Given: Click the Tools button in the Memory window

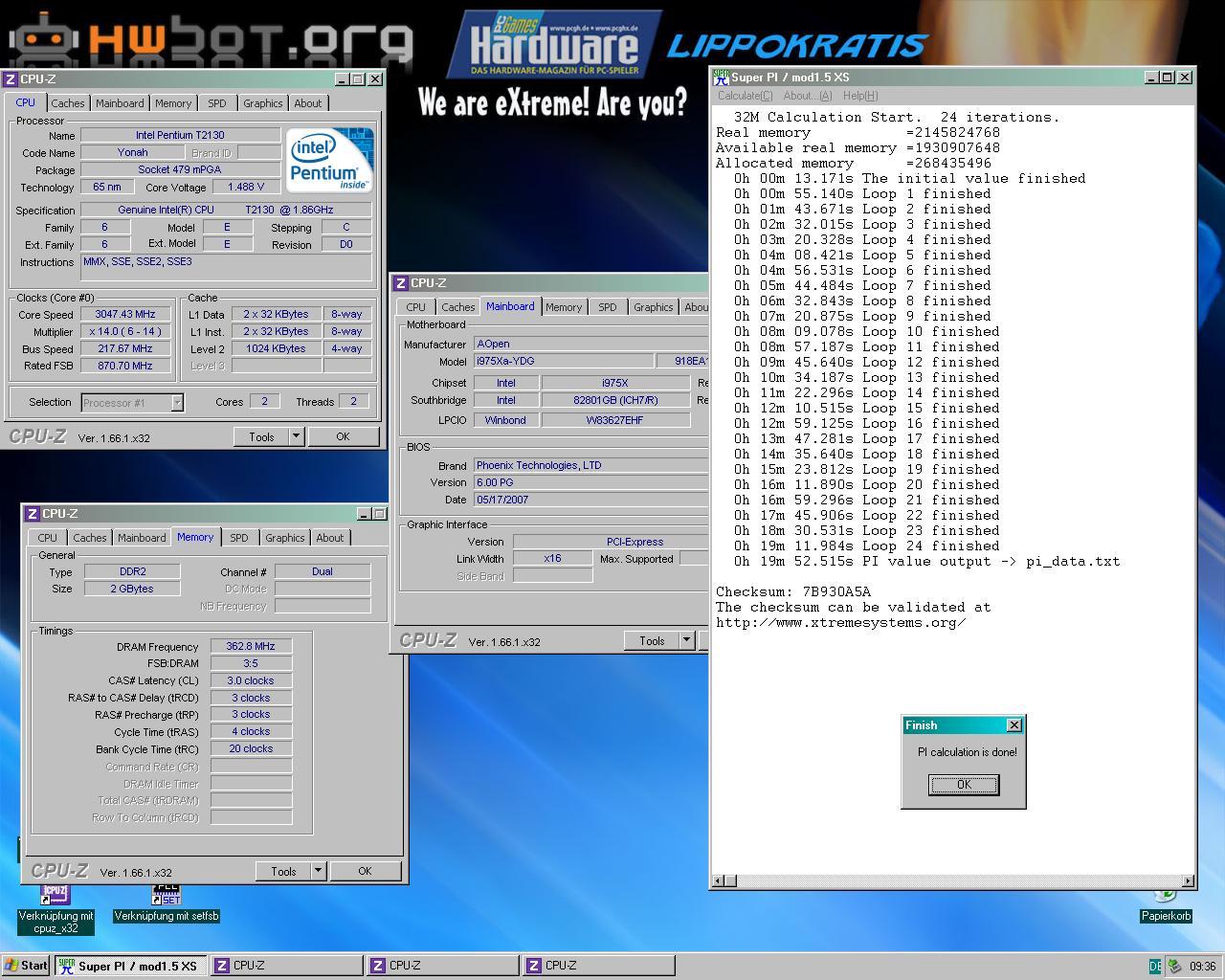Looking at the screenshot, I should point(283,872).
